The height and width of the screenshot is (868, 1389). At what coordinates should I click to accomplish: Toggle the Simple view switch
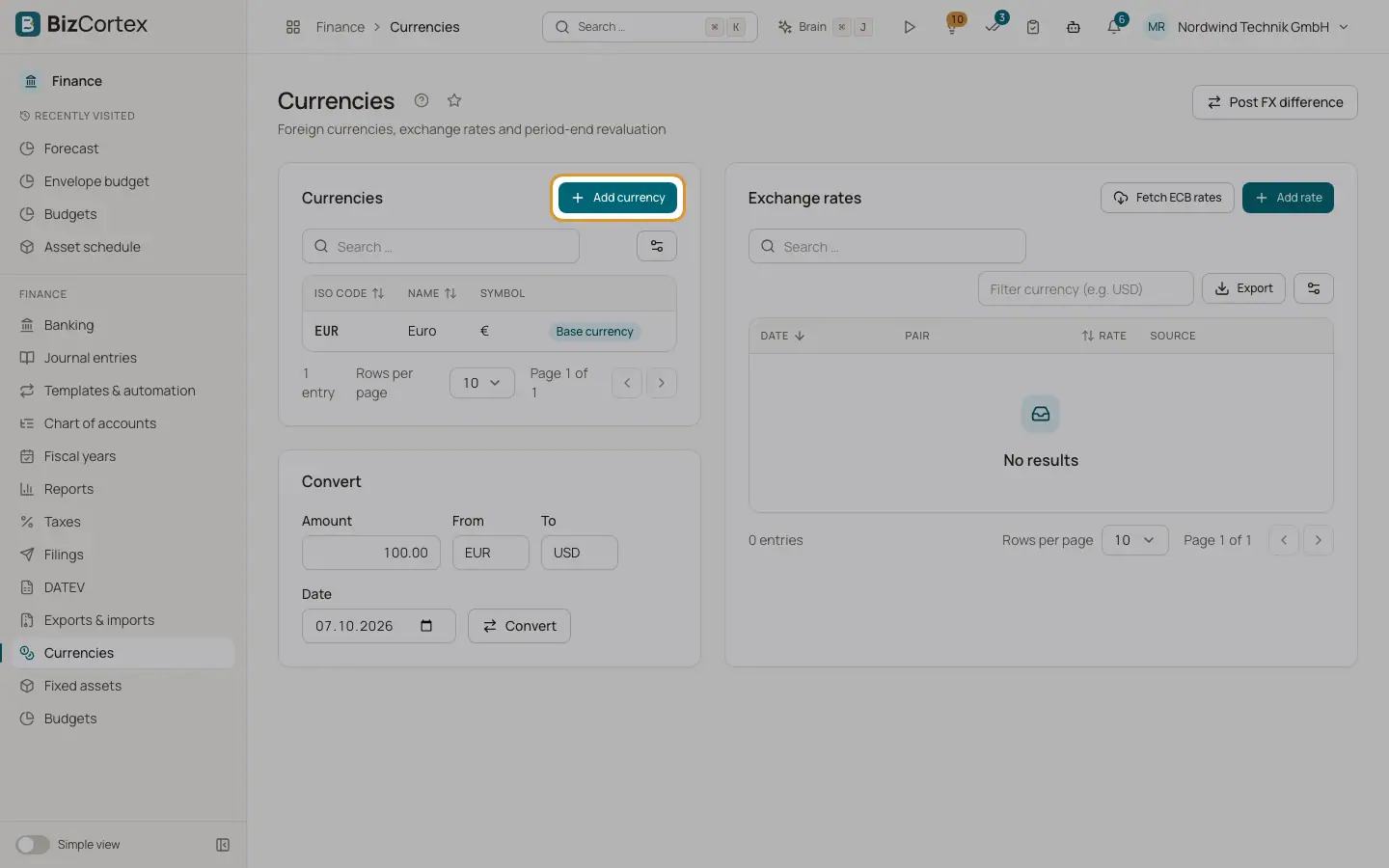click(x=33, y=845)
